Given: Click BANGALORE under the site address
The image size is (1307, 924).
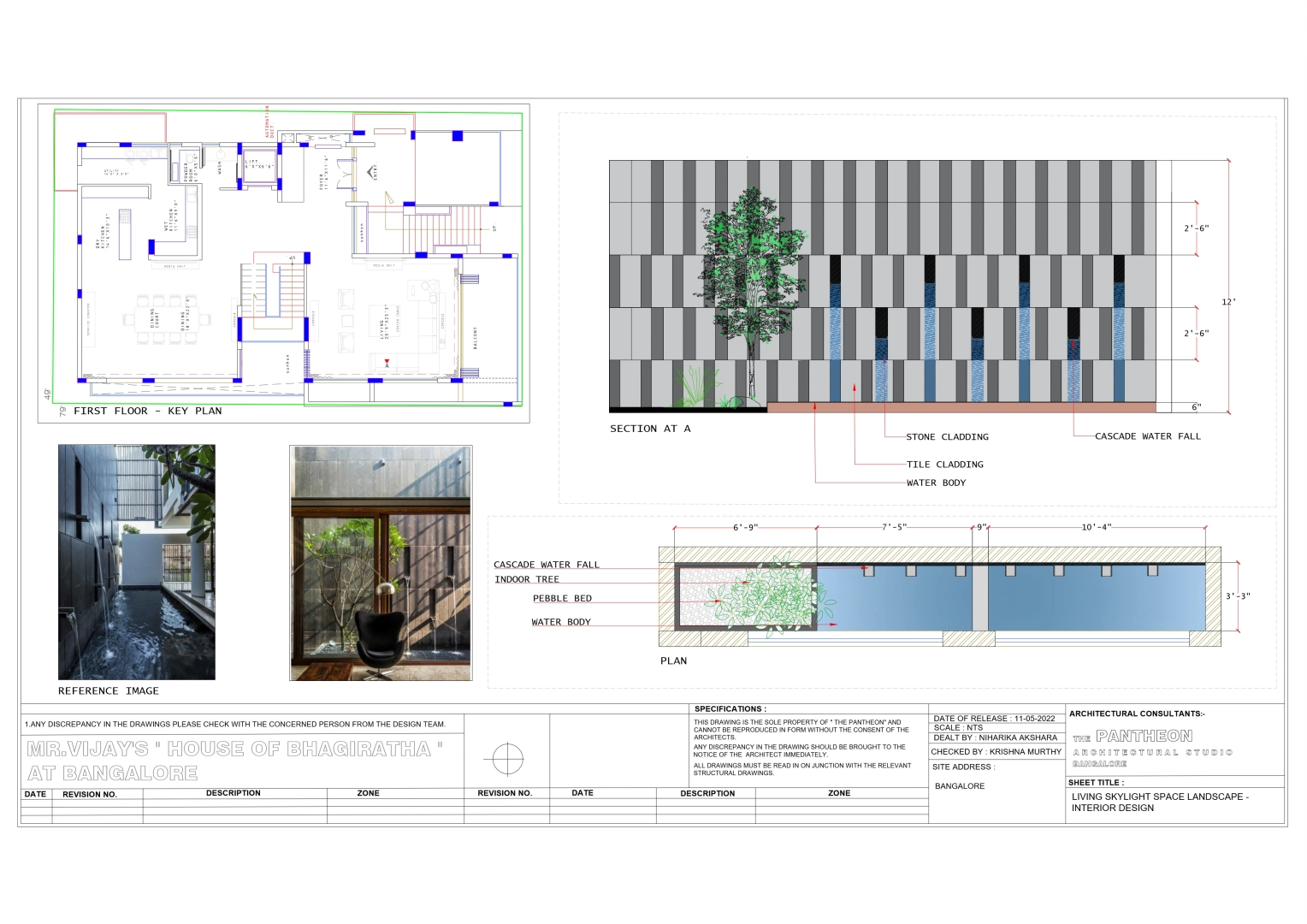Looking at the screenshot, I should pos(960,786).
